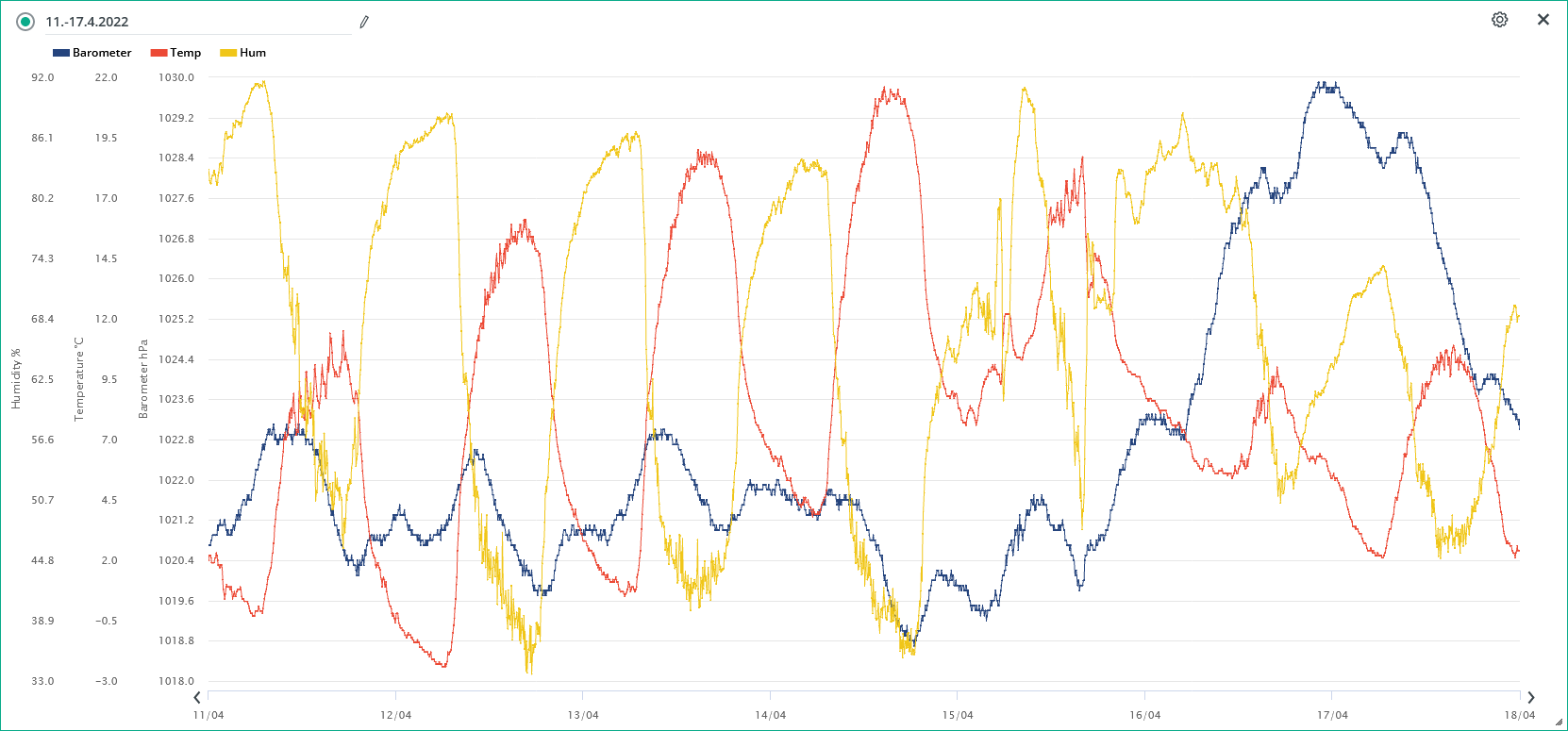Select the green radio button beside the title
Viewport: 1568px width, 731px height.
25,22
